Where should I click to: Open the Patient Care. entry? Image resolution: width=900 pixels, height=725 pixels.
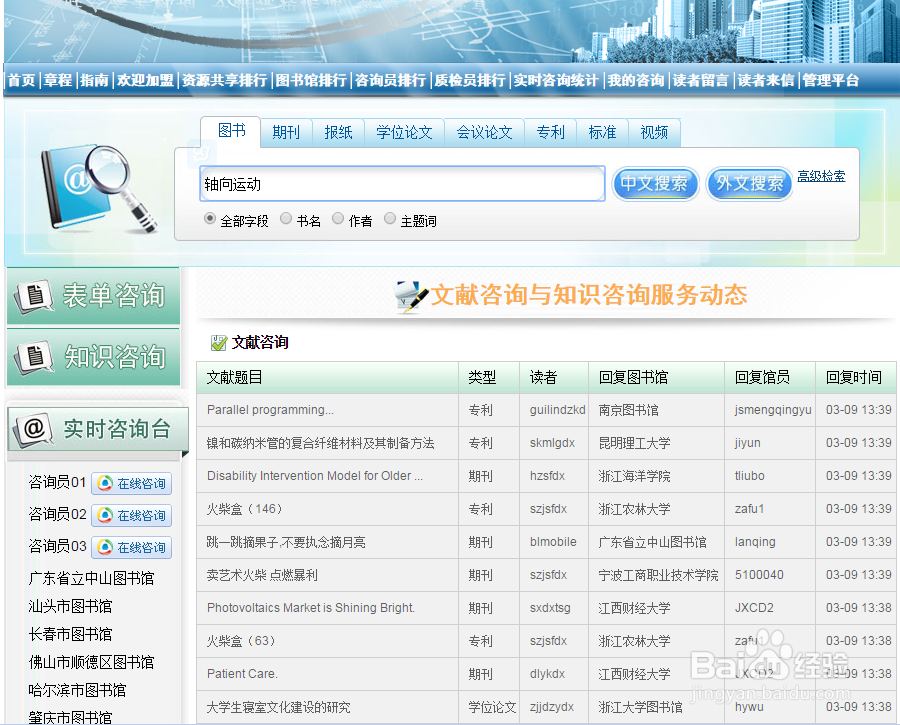pos(242,674)
